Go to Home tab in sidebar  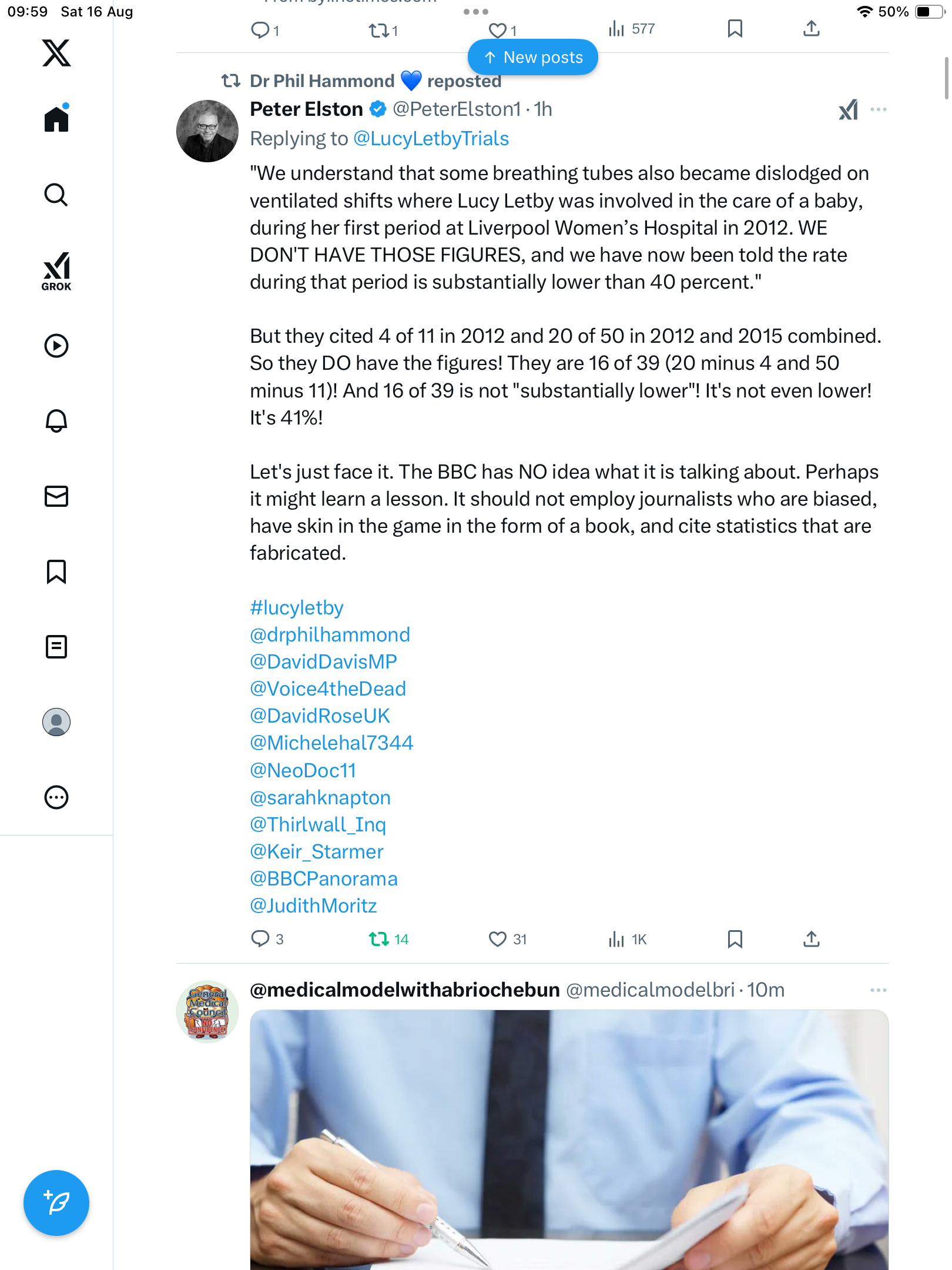pos(56,119)
